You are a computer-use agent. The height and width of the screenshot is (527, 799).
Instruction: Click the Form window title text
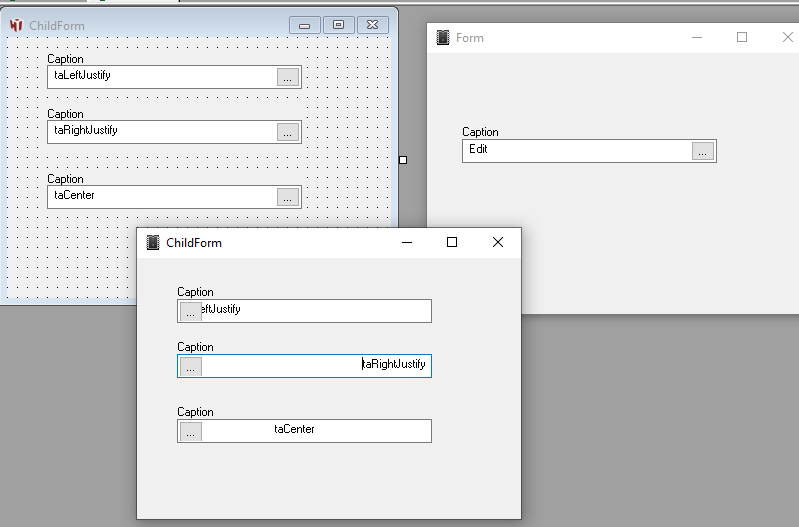pyautogui.click(x=469, y=38)
